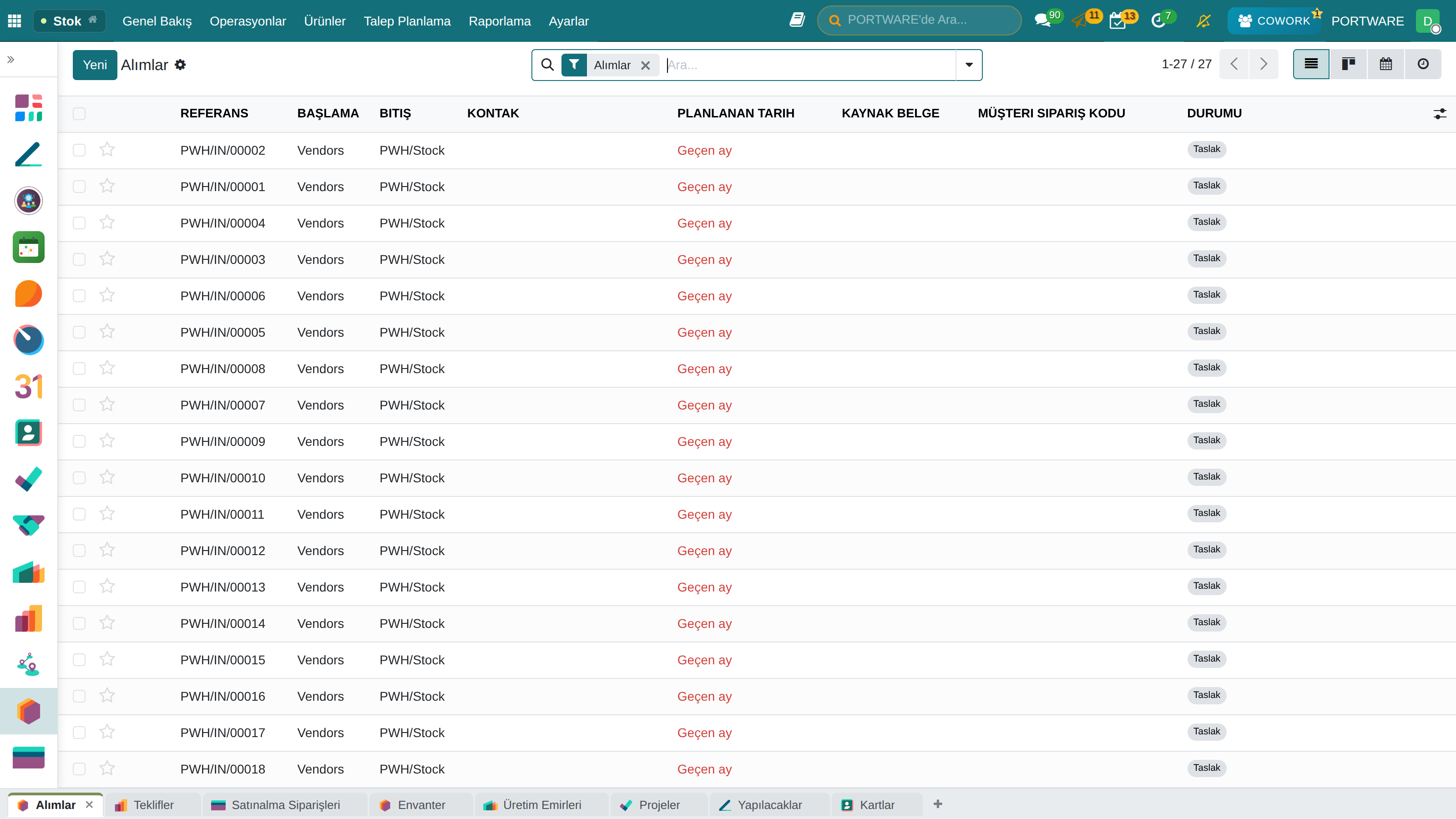The width and height of the screenshot is (1456, 819).
Task: Open the 31 calendar sidebar app
Action: pos(28,387)
